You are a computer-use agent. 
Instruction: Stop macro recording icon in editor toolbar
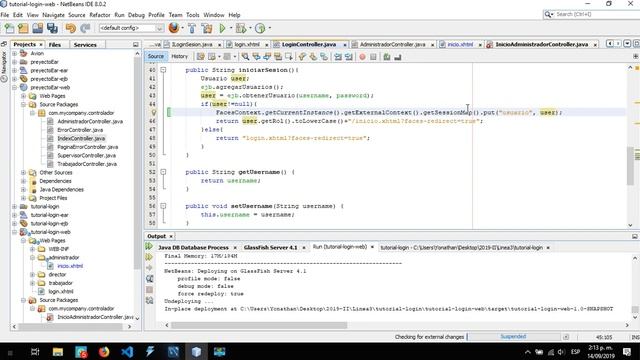(373, 57)
